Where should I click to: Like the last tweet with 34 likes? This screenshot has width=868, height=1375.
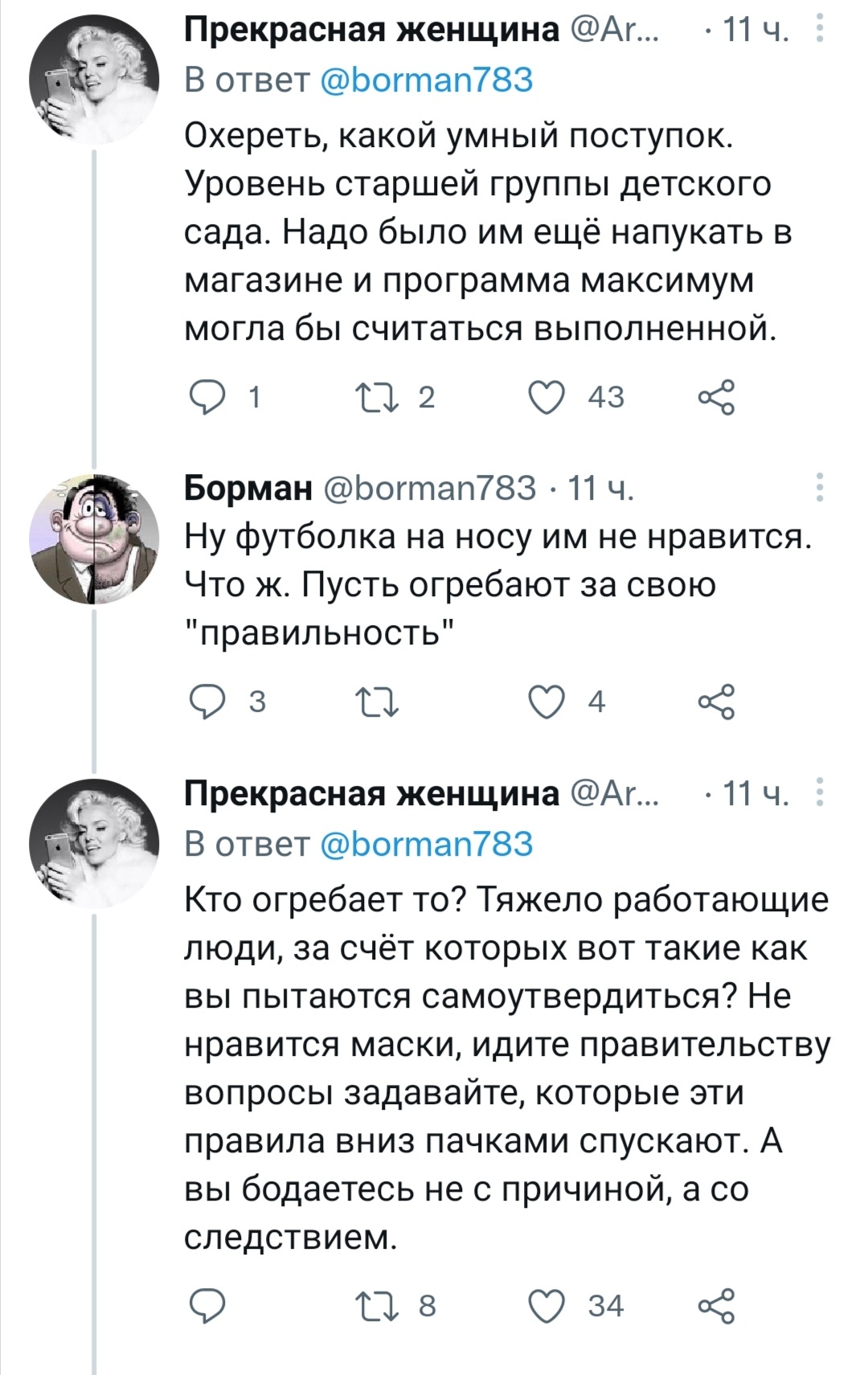coord(547,1305)
